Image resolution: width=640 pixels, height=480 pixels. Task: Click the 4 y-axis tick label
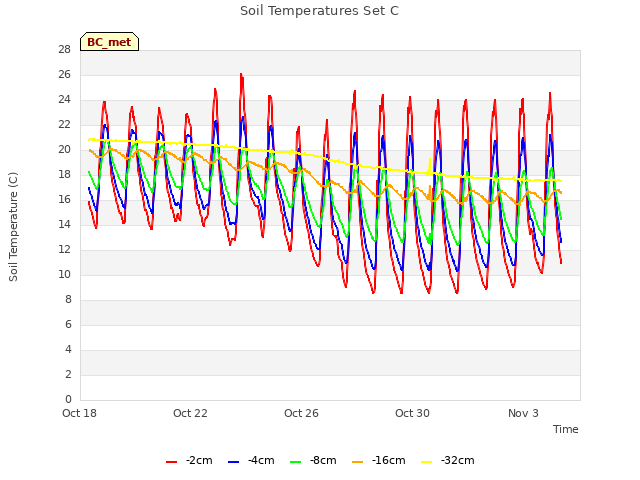[68, 349]
